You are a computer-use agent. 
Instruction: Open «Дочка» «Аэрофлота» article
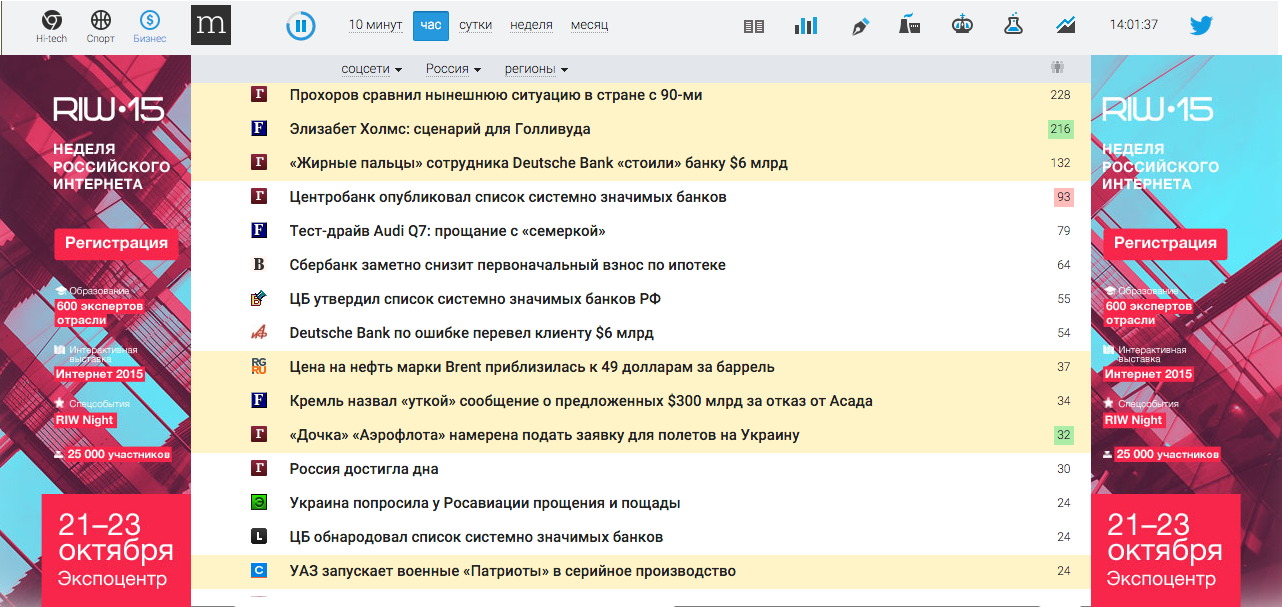click(x=544, y=435)
